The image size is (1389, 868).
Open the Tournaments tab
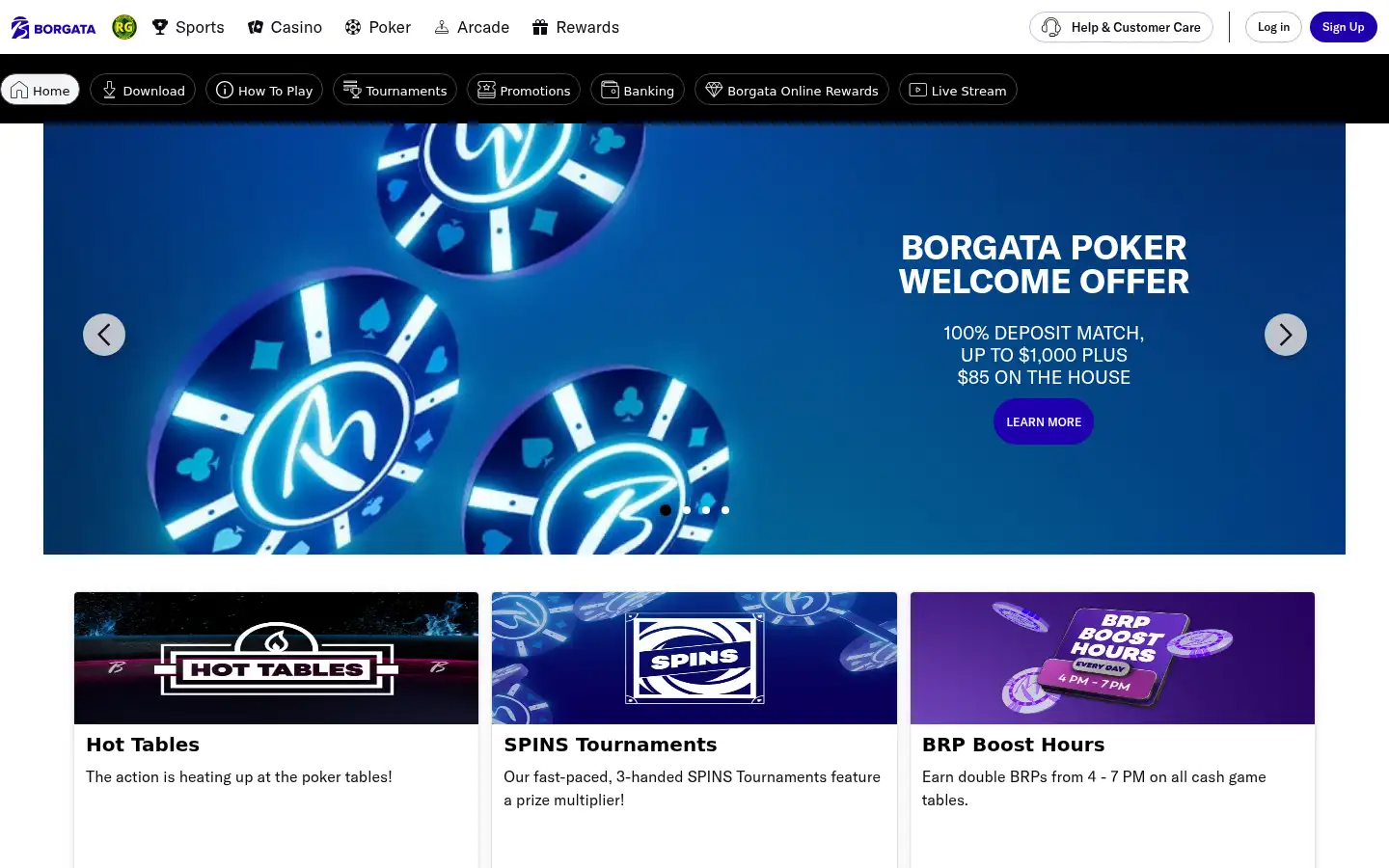[395, 90]
